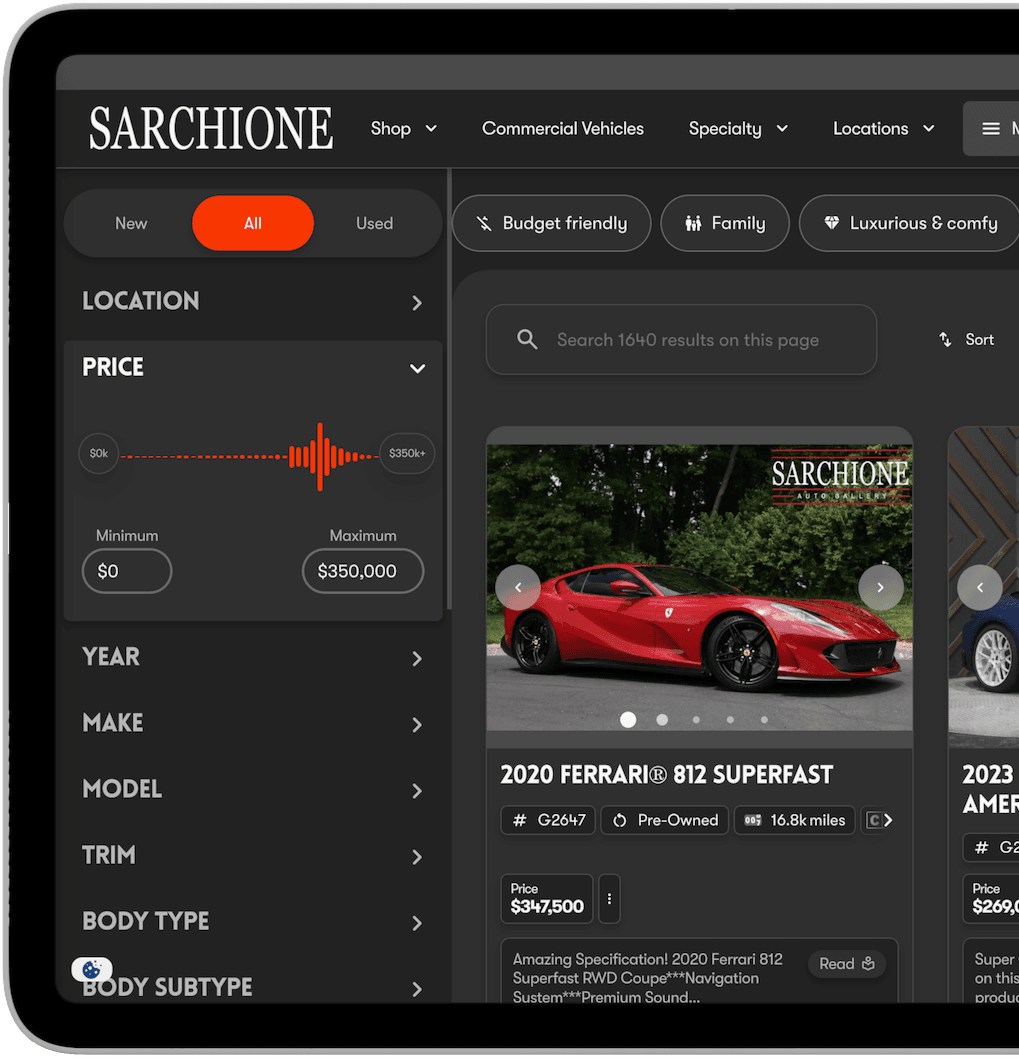Toggle the Luxurious & comfy chip
This screenshot has height=1060, width=1019.
[x=909, y=223]
